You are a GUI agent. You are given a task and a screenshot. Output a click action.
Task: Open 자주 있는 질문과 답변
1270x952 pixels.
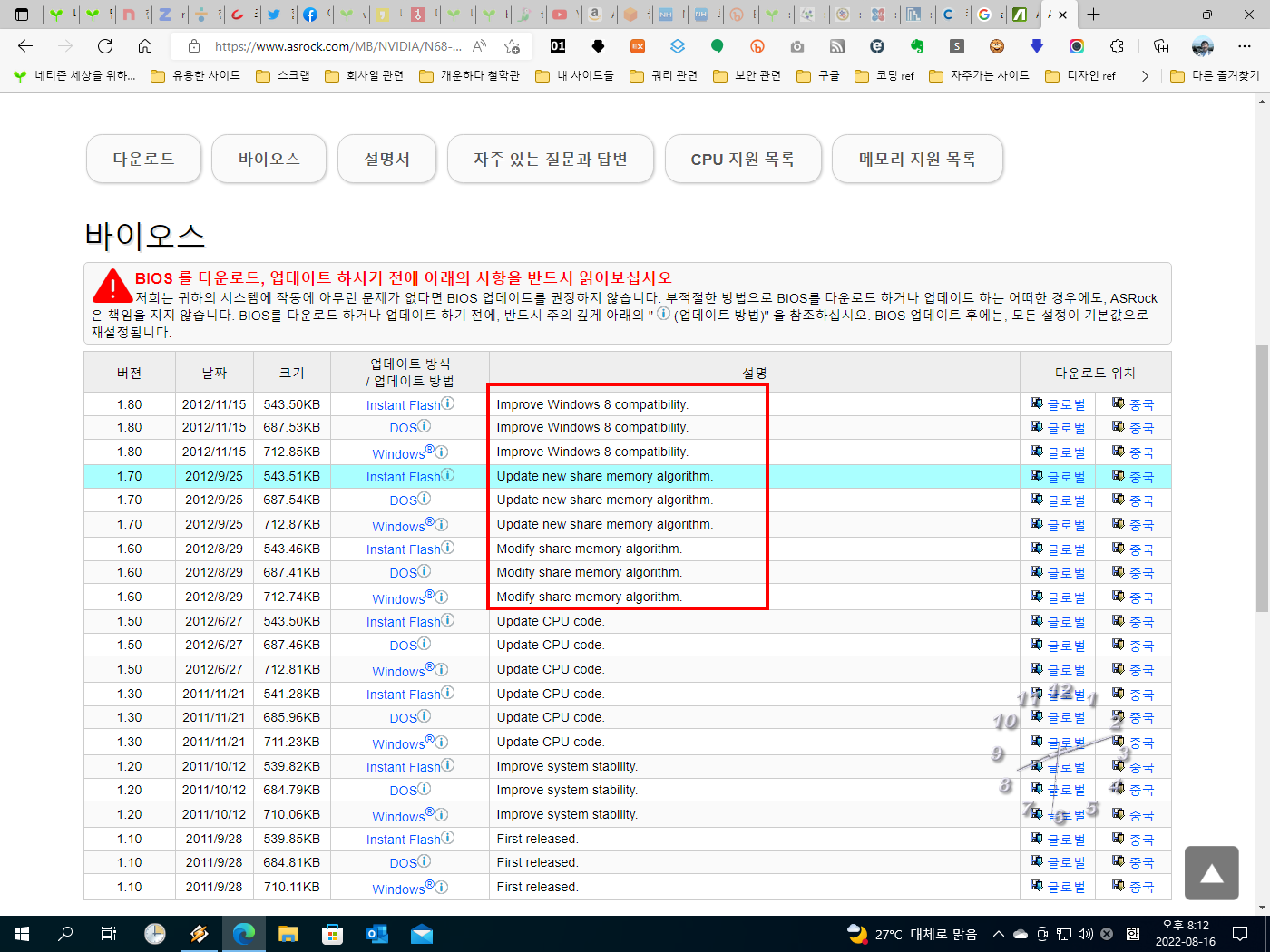pos(551,159)
